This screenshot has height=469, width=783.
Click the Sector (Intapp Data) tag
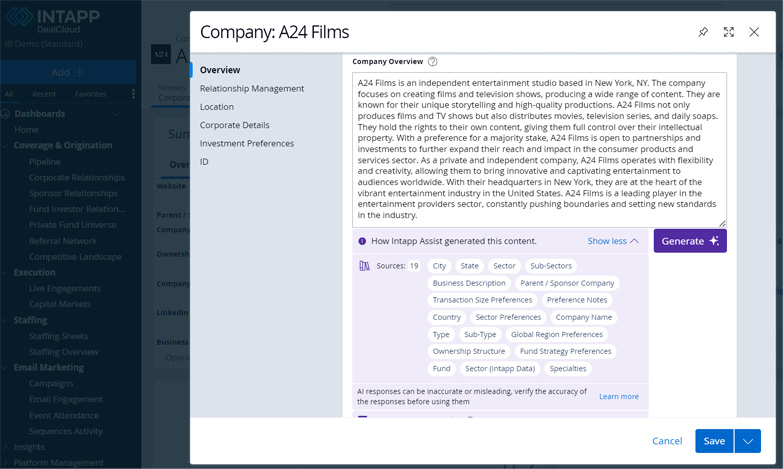[500, 368]
